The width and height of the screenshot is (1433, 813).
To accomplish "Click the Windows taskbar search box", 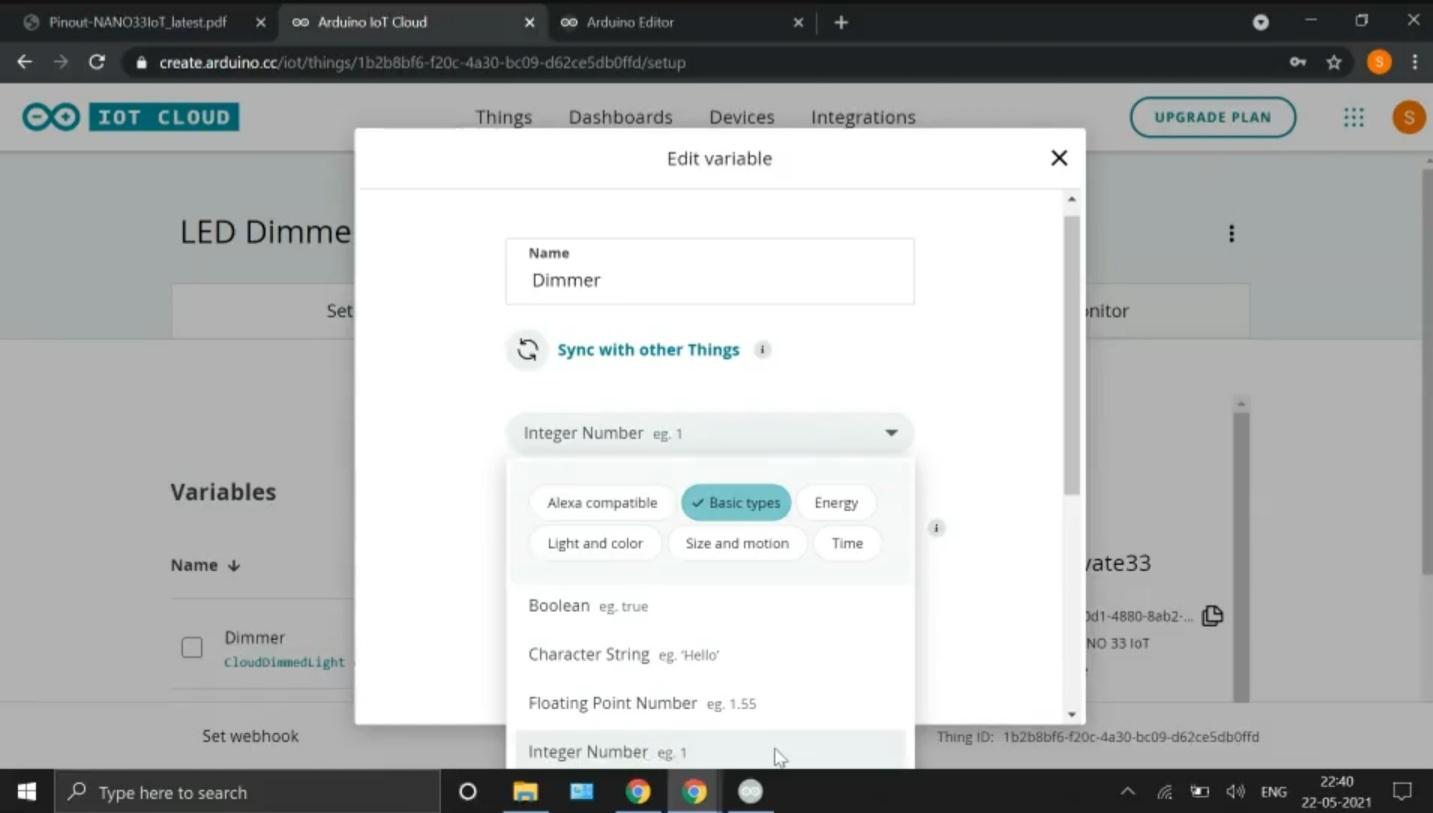I will point(247,792).
